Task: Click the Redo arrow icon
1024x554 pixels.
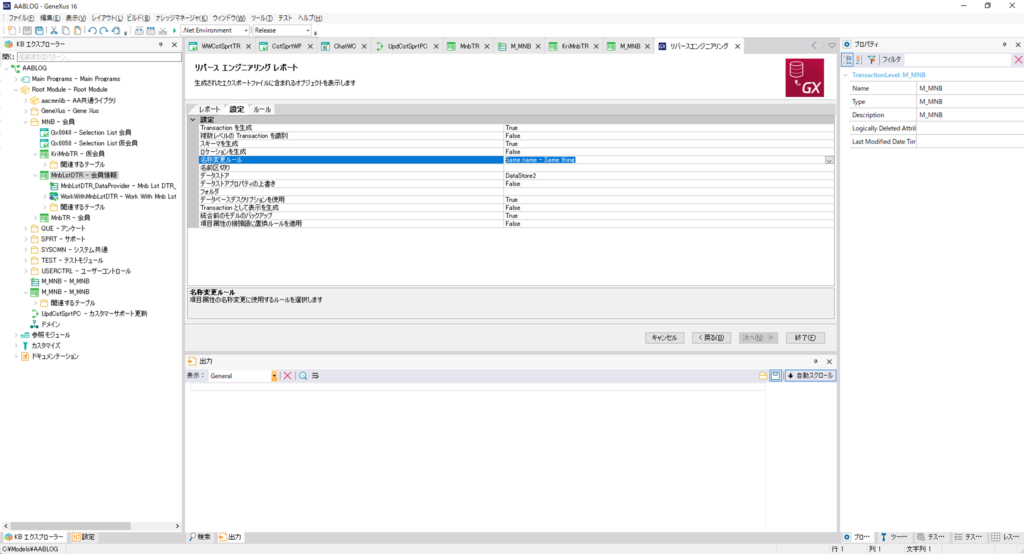Action: pos(104,31)
